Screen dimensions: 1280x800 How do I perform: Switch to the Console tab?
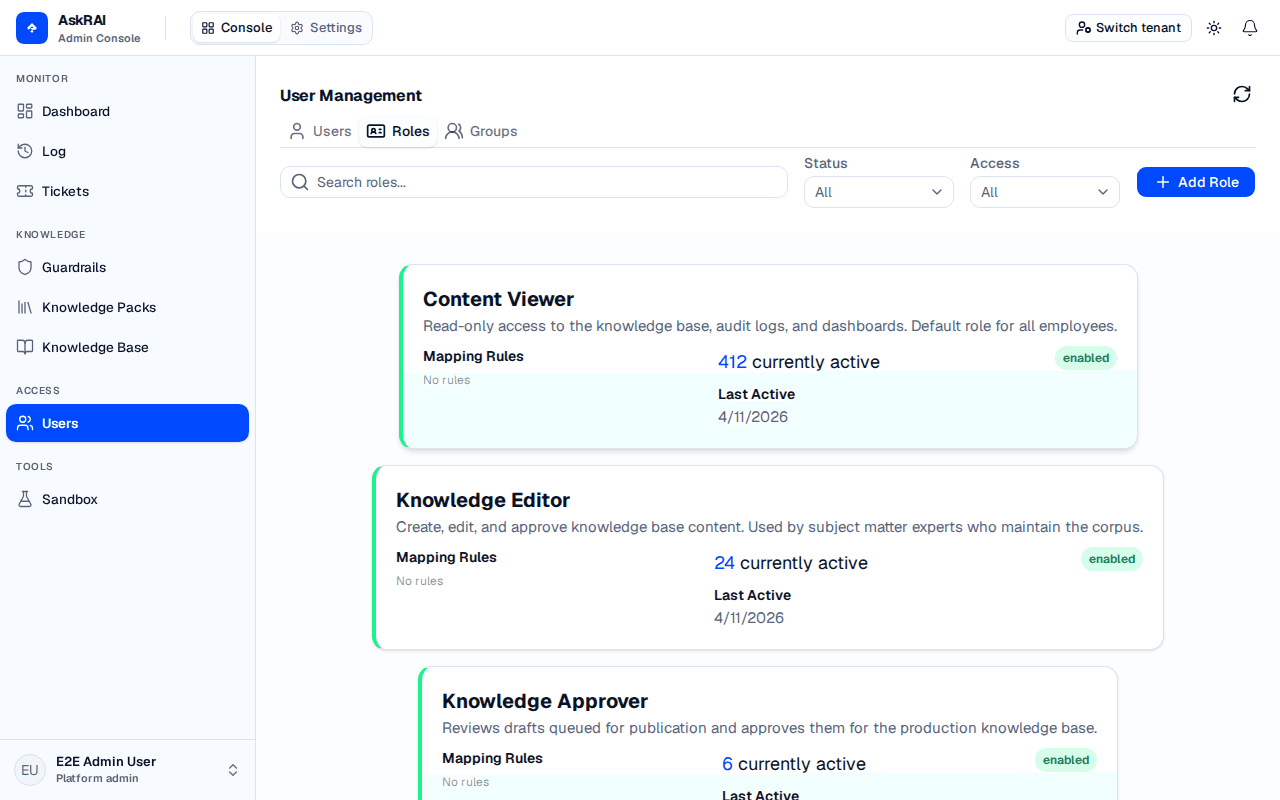click(237, 28)
